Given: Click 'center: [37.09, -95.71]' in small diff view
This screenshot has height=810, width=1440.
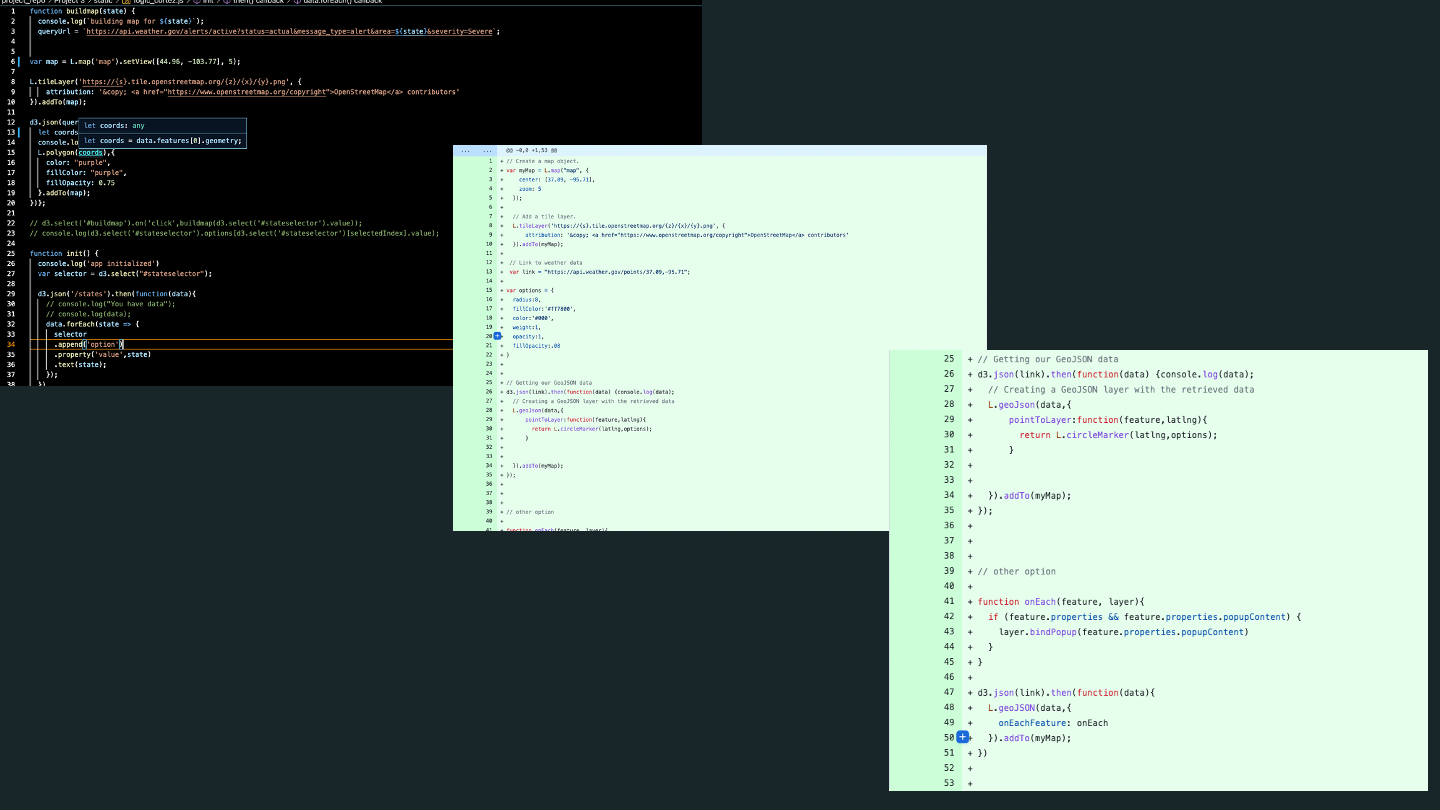Looking at the screenshot, I should 557,179.
